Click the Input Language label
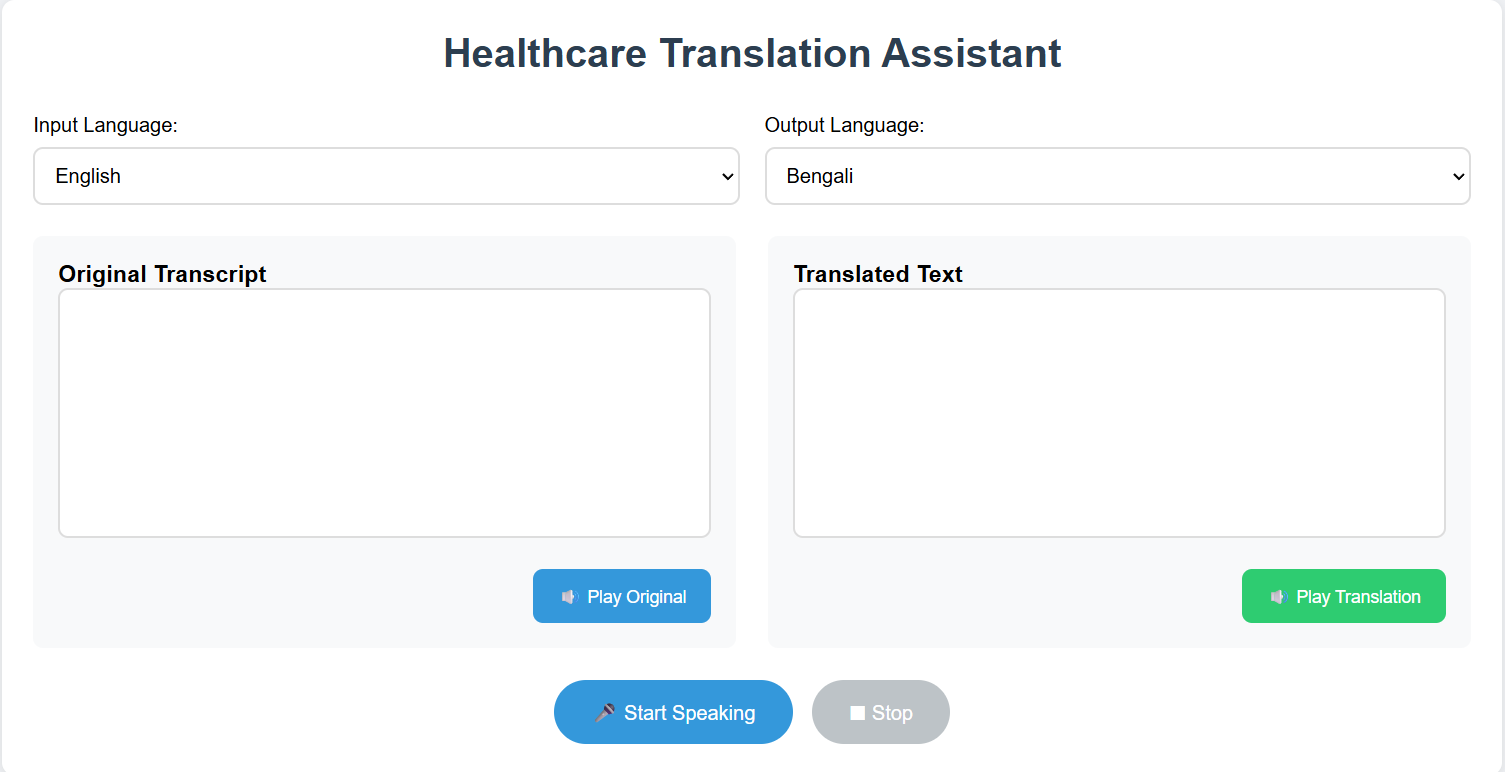This screenshot has height=772, width=1505. click(x=105, y=125)
